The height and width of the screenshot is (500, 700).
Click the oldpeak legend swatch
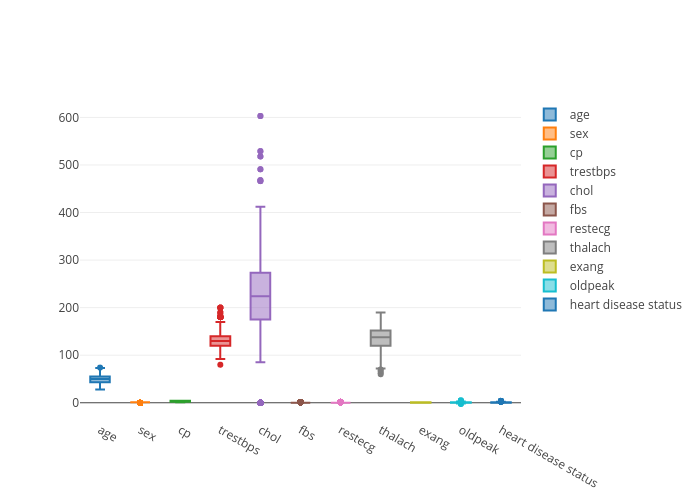pyautogui.click(x=550, y=286)
